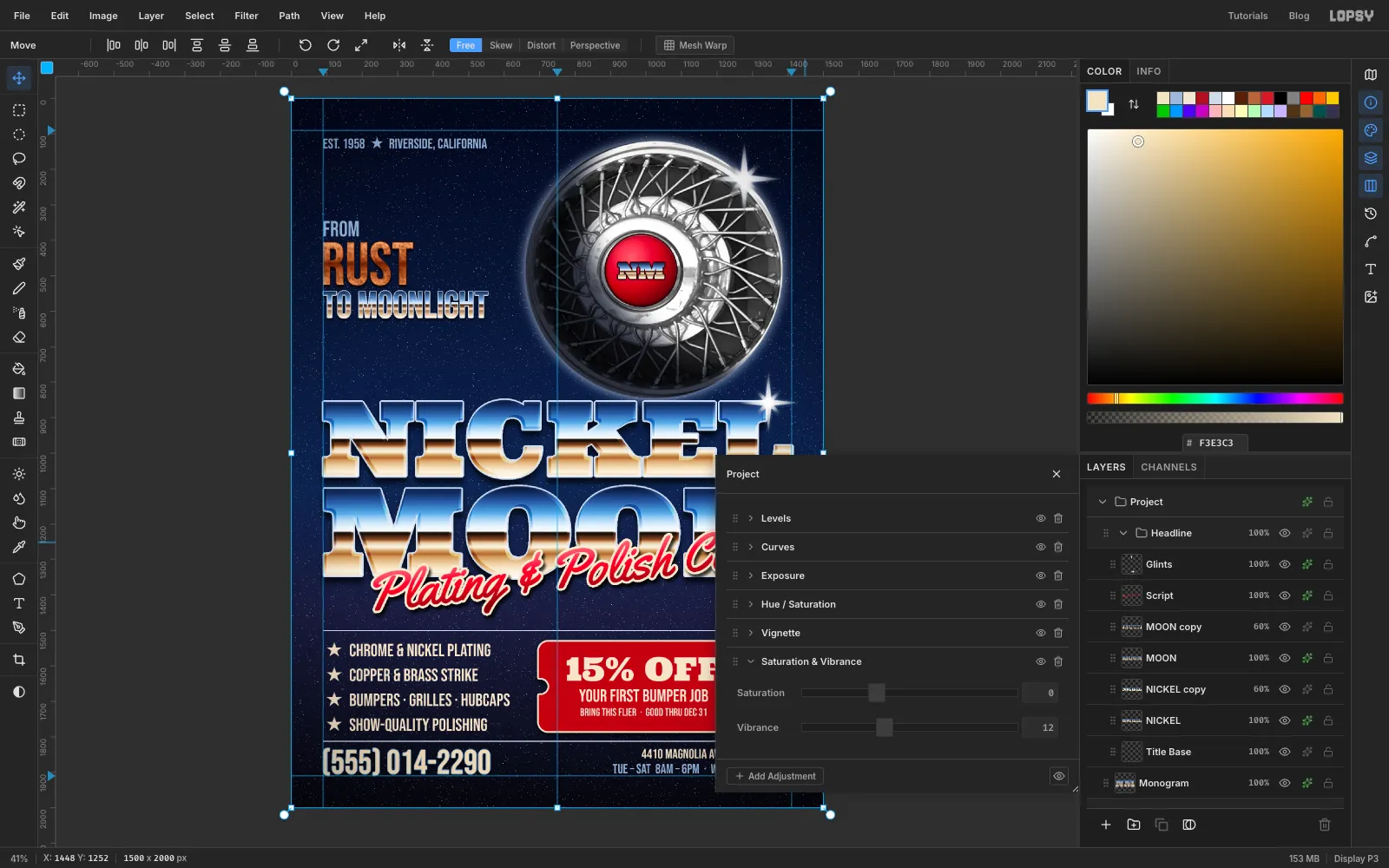The width and height of the screenshot is (1389, 868).
Task: Select the Eyedropper tool
Action: coord(19,547)
